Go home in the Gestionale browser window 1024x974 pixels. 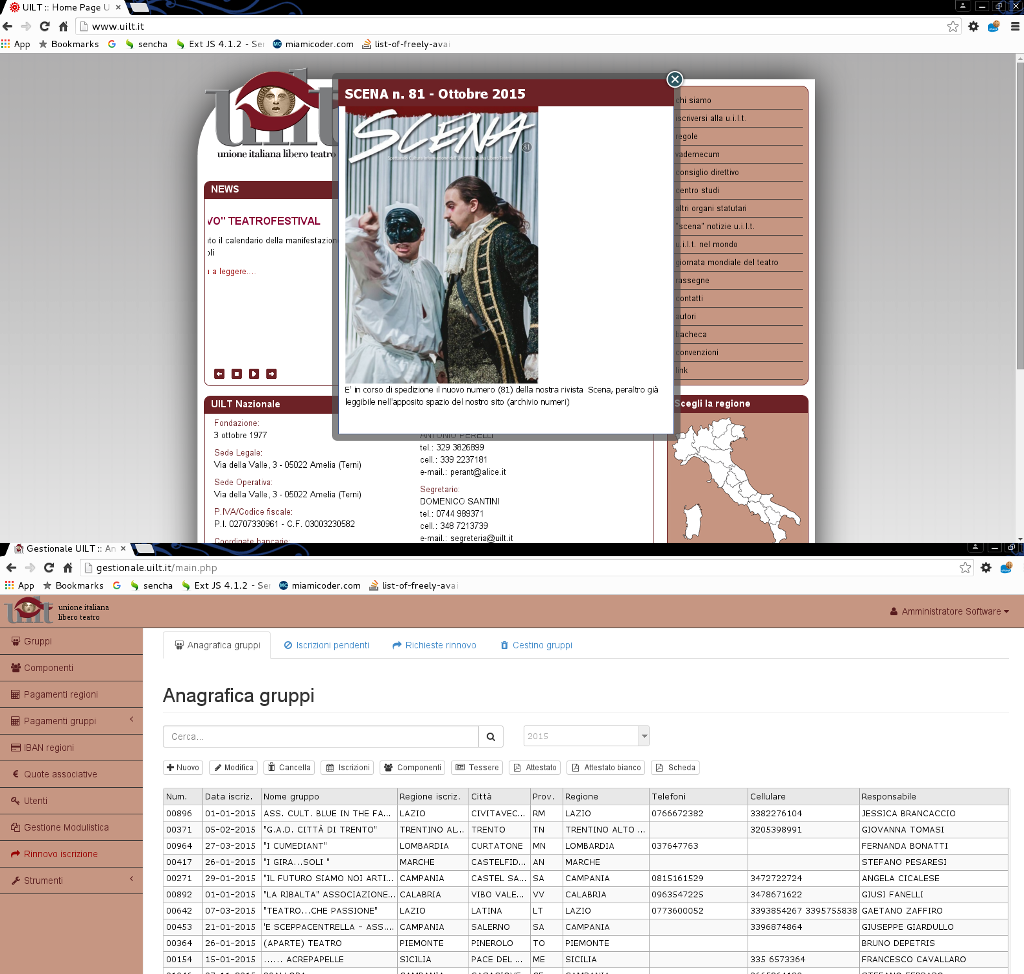click(68, 568)
